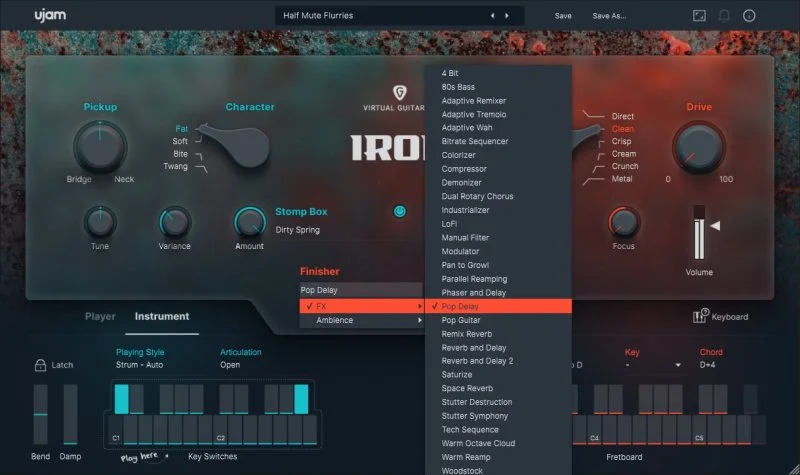Choose Saturize effect
The height and width of the screenshot is (475, 800).
click(x=498, y=374)
